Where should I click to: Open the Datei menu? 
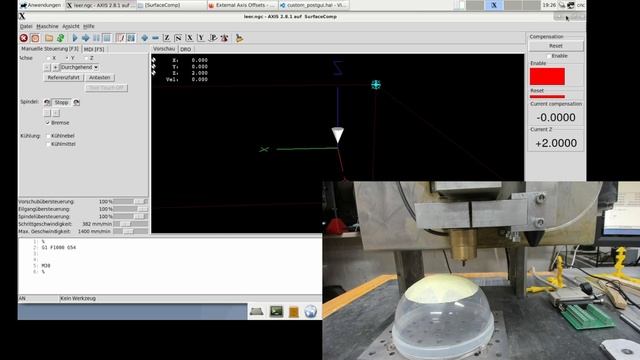coord(26,26)
